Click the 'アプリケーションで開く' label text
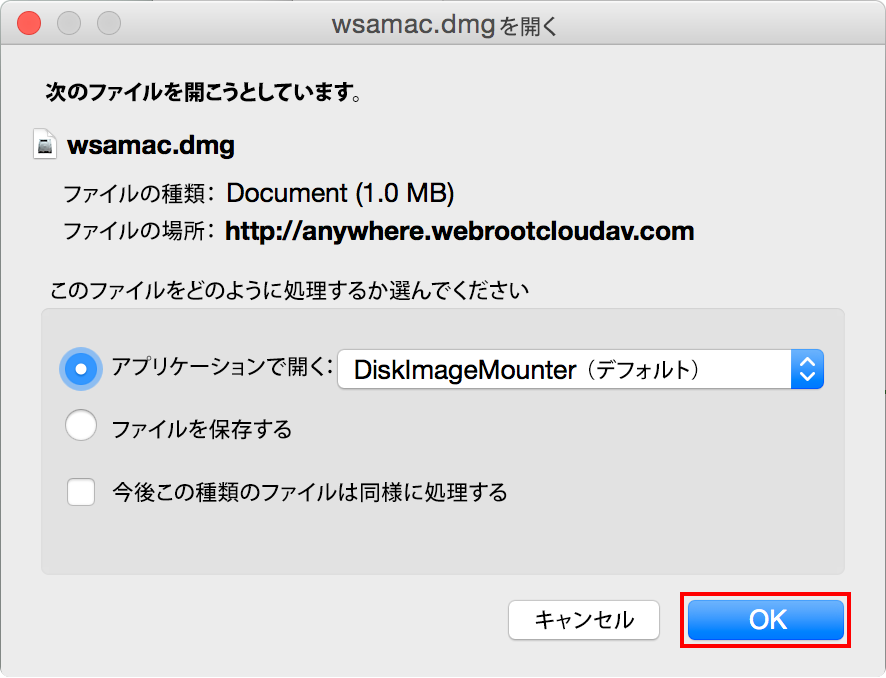886x678 pixels. pos(222,367)
